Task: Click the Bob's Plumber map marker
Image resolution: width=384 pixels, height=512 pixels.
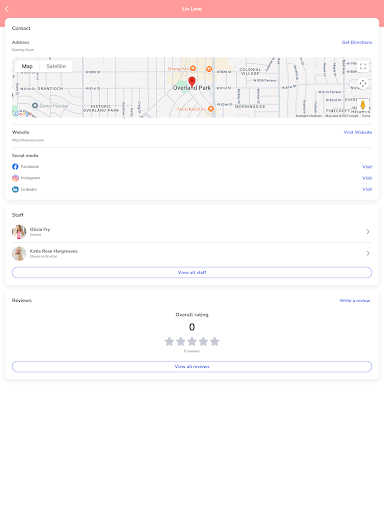Action: coord(35,106)
